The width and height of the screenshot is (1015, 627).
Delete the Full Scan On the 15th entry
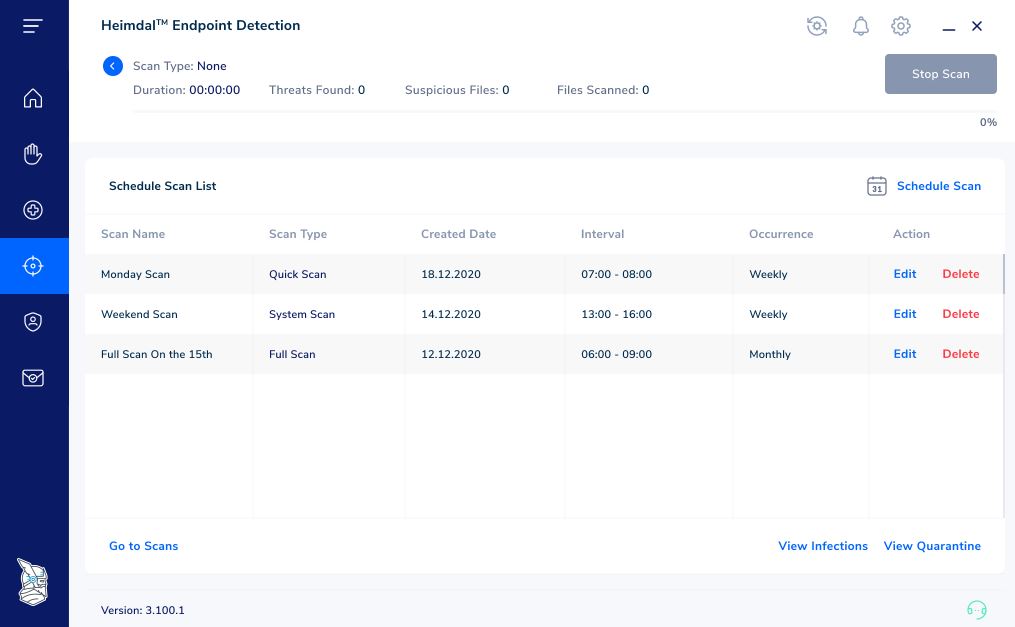point(961,354)
